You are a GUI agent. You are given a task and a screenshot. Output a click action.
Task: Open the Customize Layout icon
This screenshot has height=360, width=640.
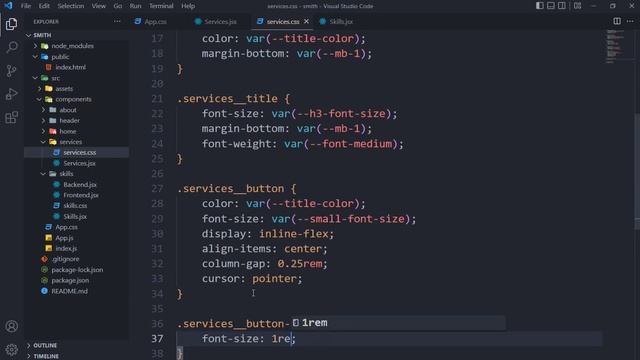(x=577, y=6)
